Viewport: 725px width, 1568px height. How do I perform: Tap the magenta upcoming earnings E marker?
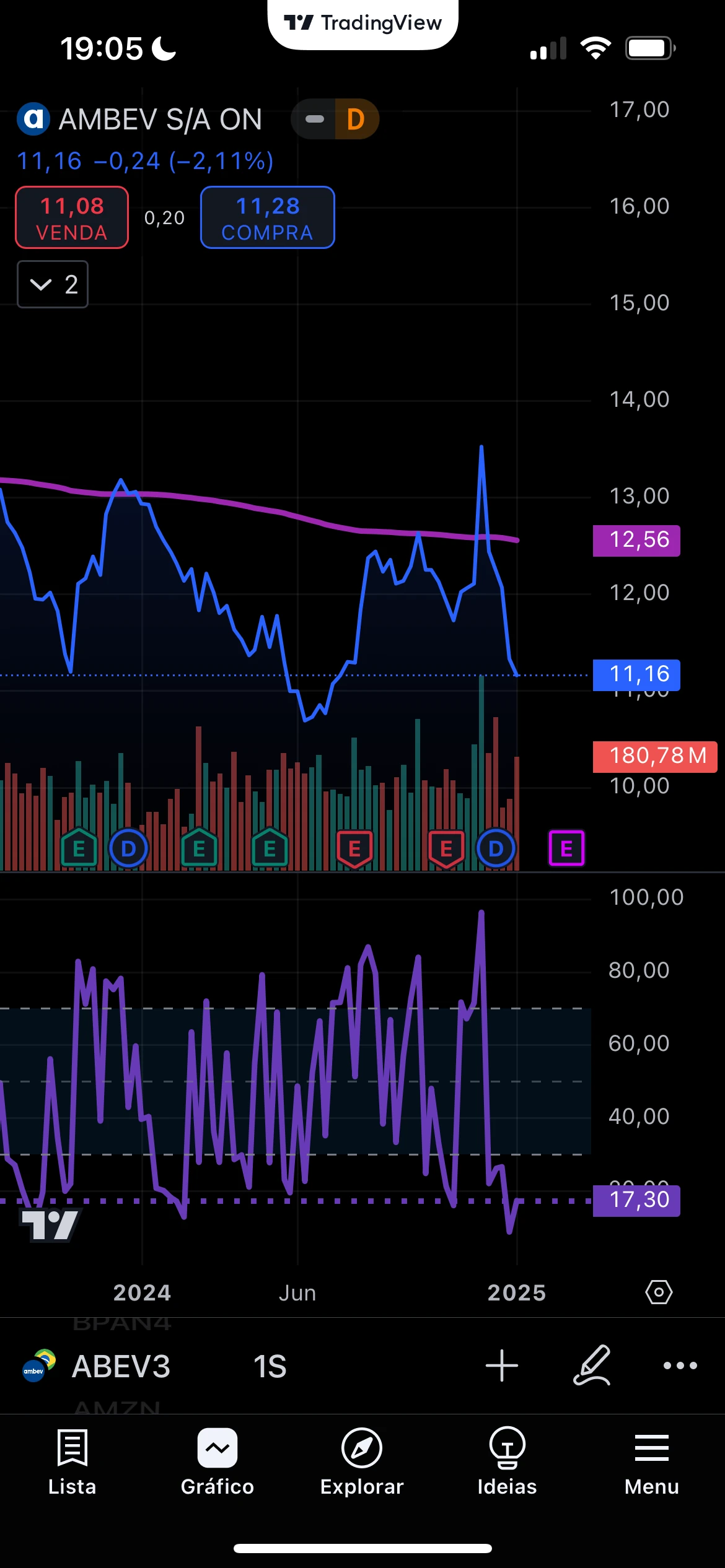coord(566,848)
